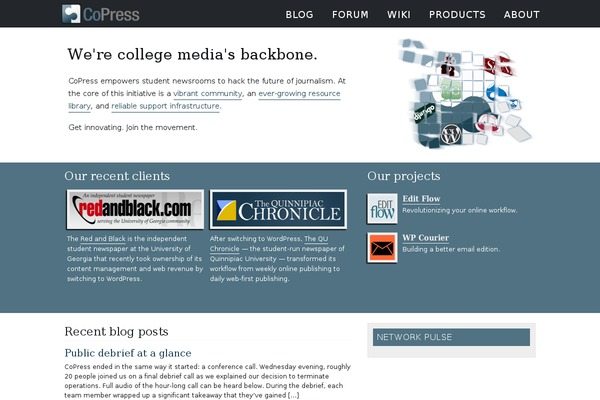Click the NETWORK PULSE header bar
Screen dimensions: 600x400
pos(452,337)
